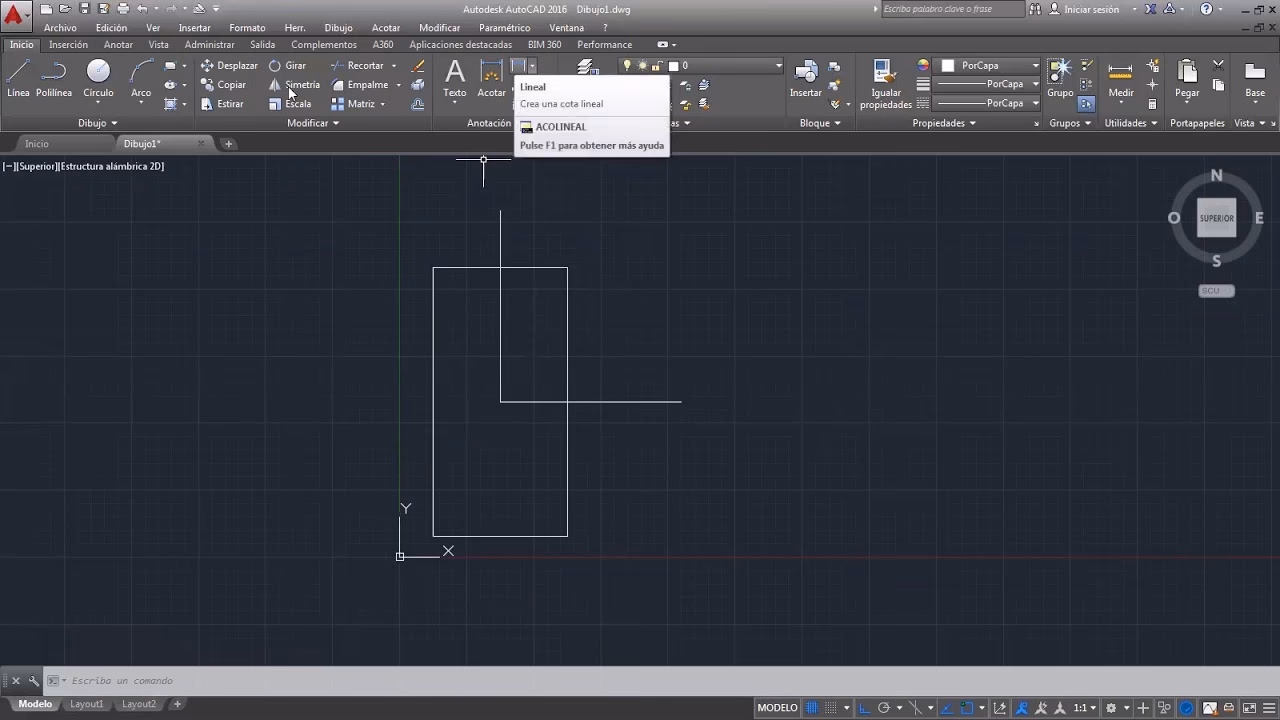The image size is (1280, 720).
Task: Click the Insertar block button
Action: tap(806, 78)
